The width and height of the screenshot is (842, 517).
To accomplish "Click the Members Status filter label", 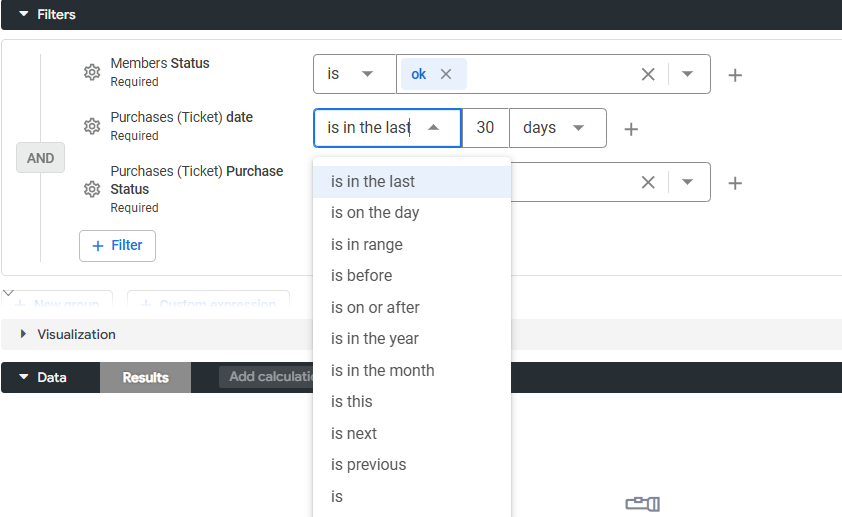I will coord(160,63).
